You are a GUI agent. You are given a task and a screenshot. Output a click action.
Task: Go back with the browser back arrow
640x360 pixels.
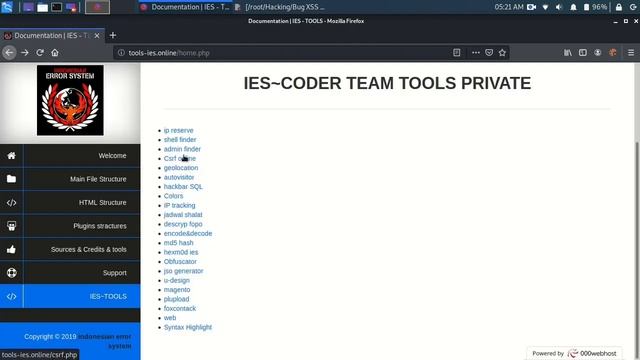pos(9,53)
